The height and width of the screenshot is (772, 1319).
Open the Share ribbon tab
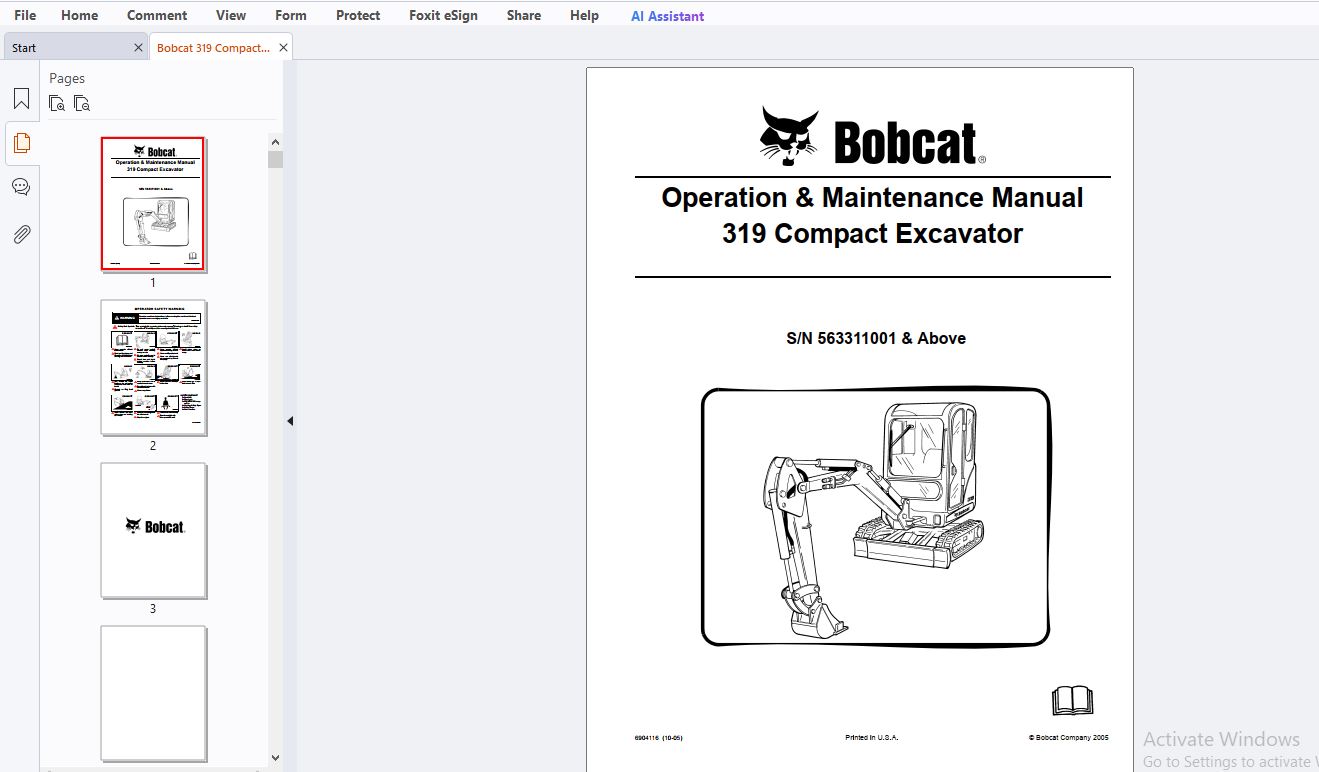click(523, 15)
